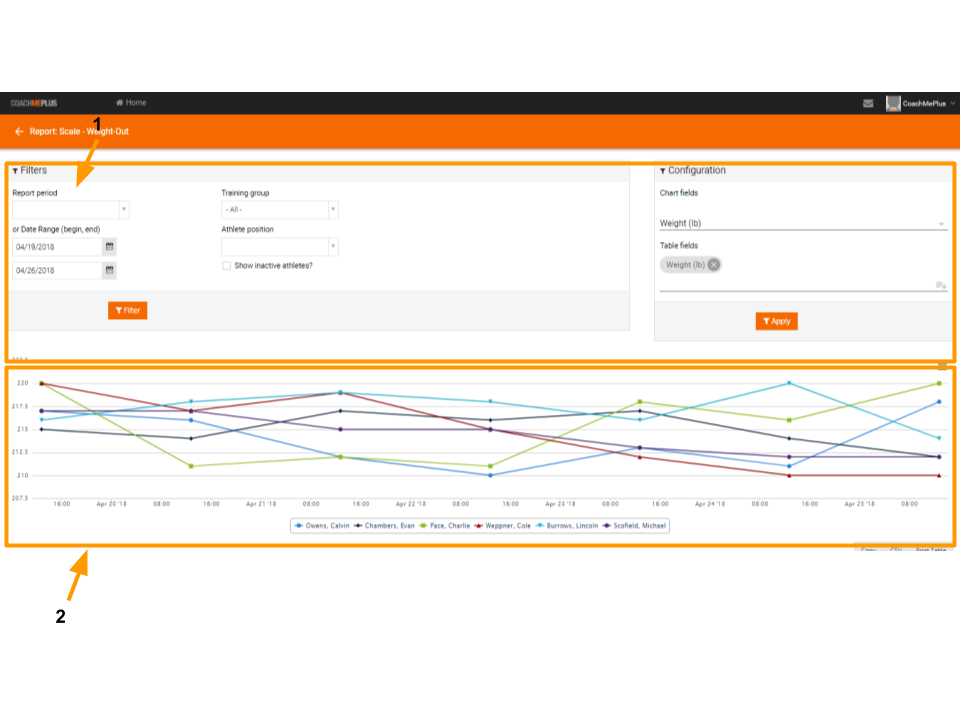This screenshot has width=960, height=720.
Task: Open the Report period dropdown
Action: 70,209
